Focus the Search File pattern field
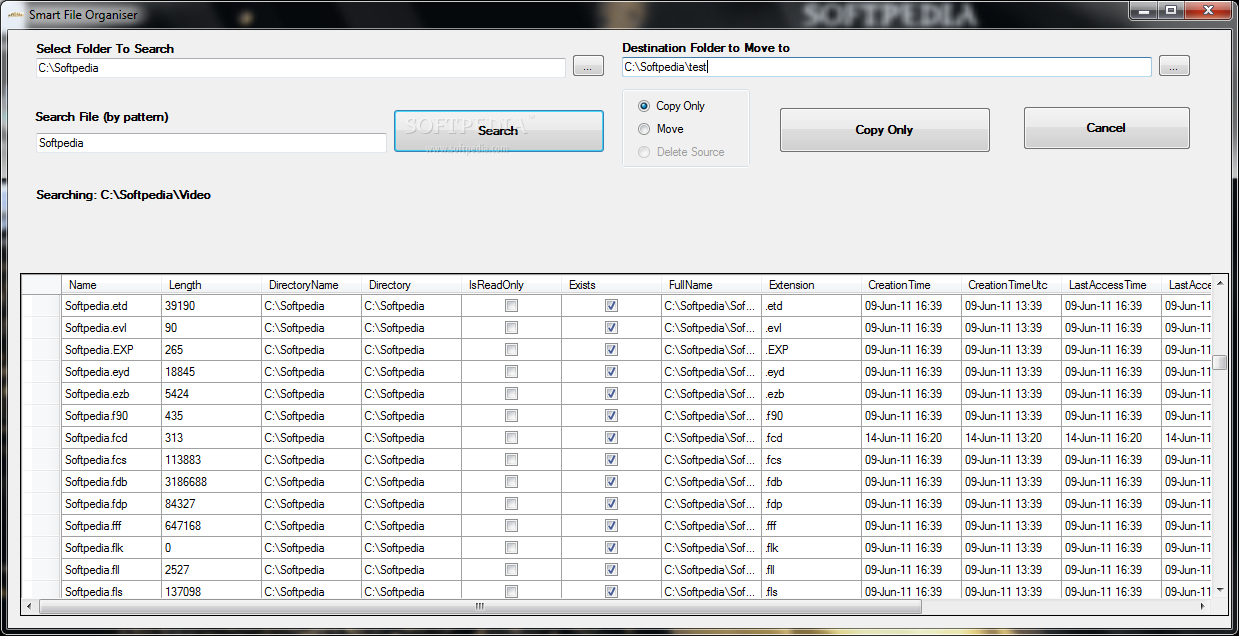The width and height of the screenshot is (1239, 636). click(x=211, y=143)
